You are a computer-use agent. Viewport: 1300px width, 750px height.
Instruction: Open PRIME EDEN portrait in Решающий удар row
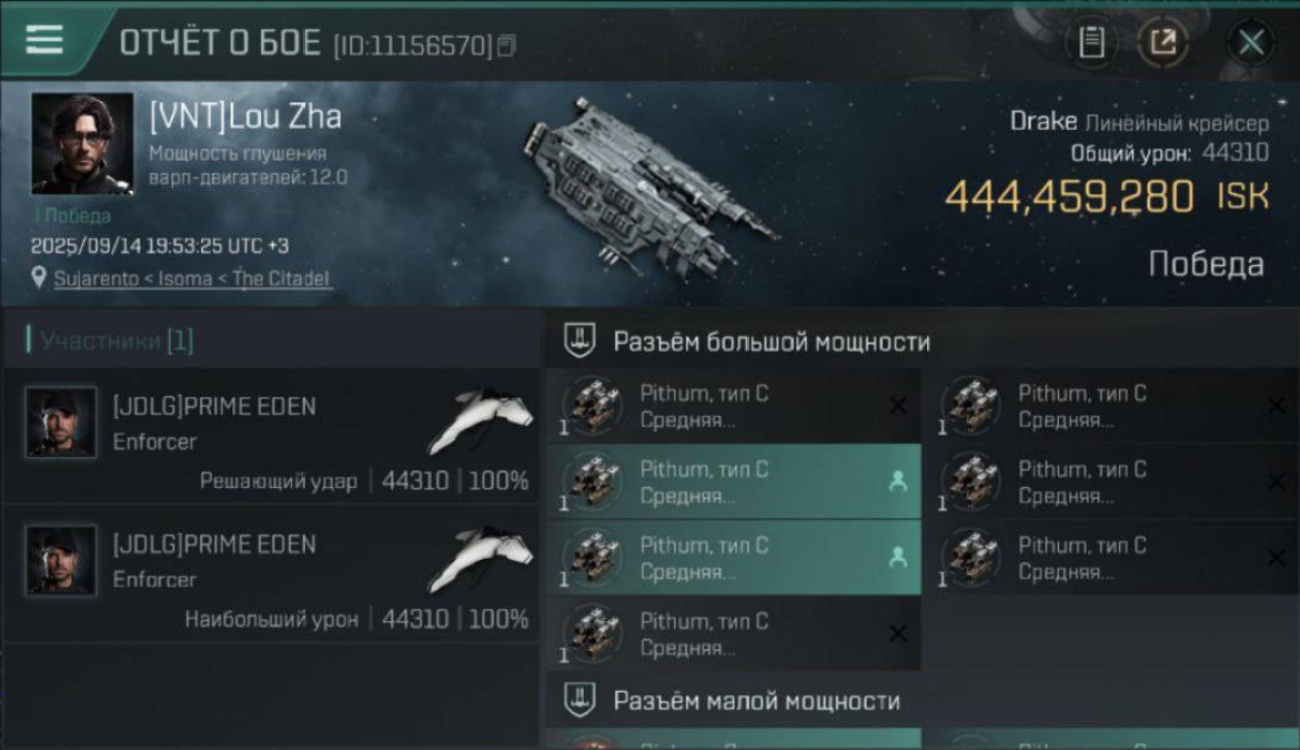(x=61, y=423)
